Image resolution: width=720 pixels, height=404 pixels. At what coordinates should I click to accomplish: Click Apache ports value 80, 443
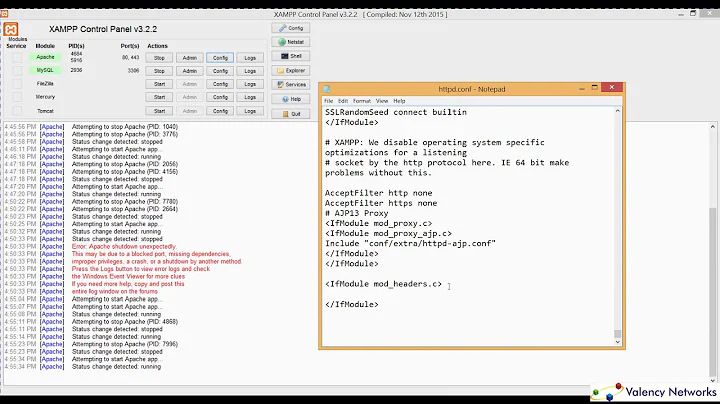pyautogui.click(x=130, y=57)
